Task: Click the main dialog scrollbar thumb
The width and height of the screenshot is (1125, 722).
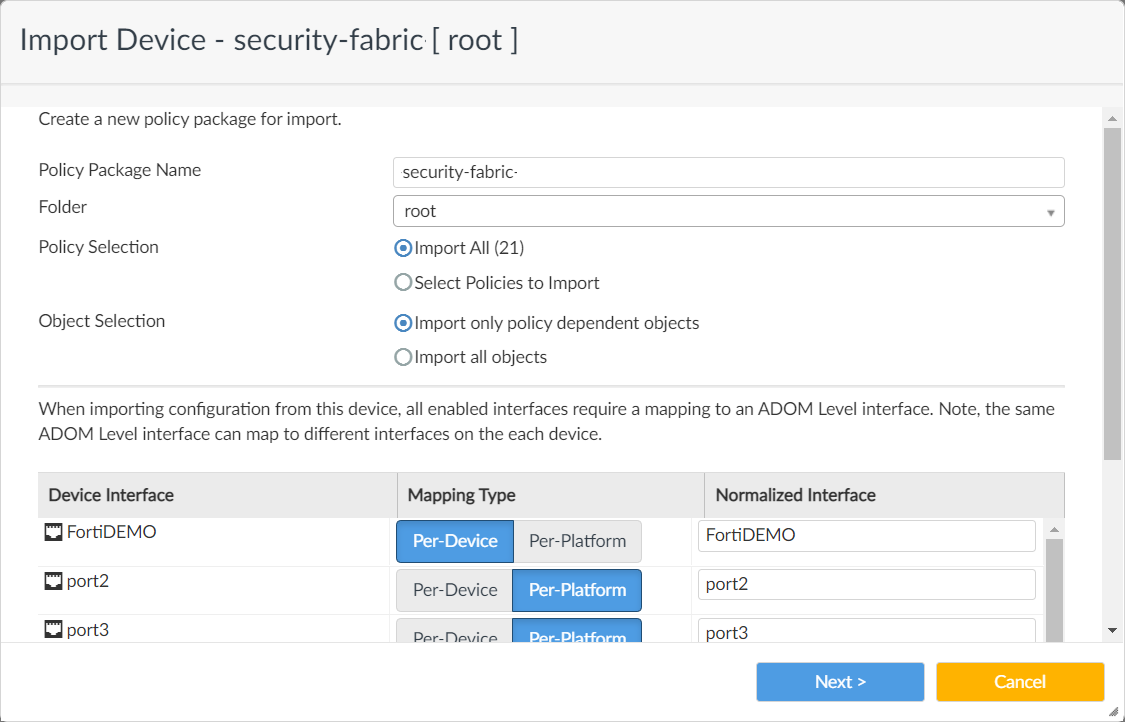Action: (1112, 294)
